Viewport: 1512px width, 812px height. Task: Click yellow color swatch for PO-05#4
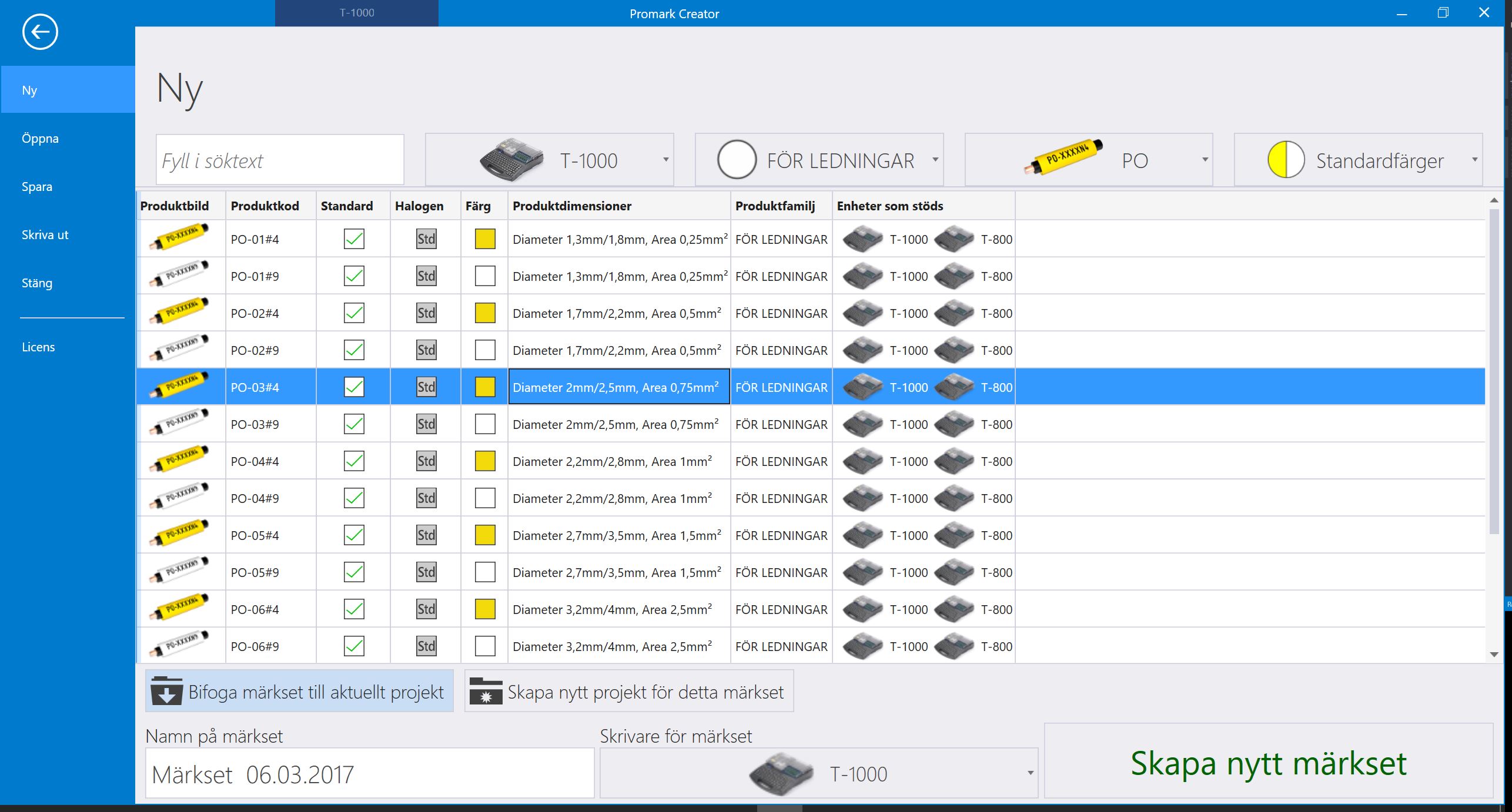click(485, 535)
